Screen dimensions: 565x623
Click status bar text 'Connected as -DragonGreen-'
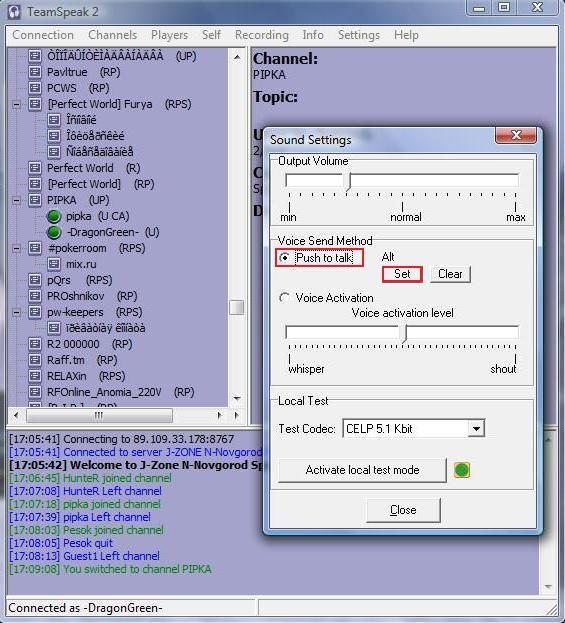pyautogui.click(x=85, y=608)
